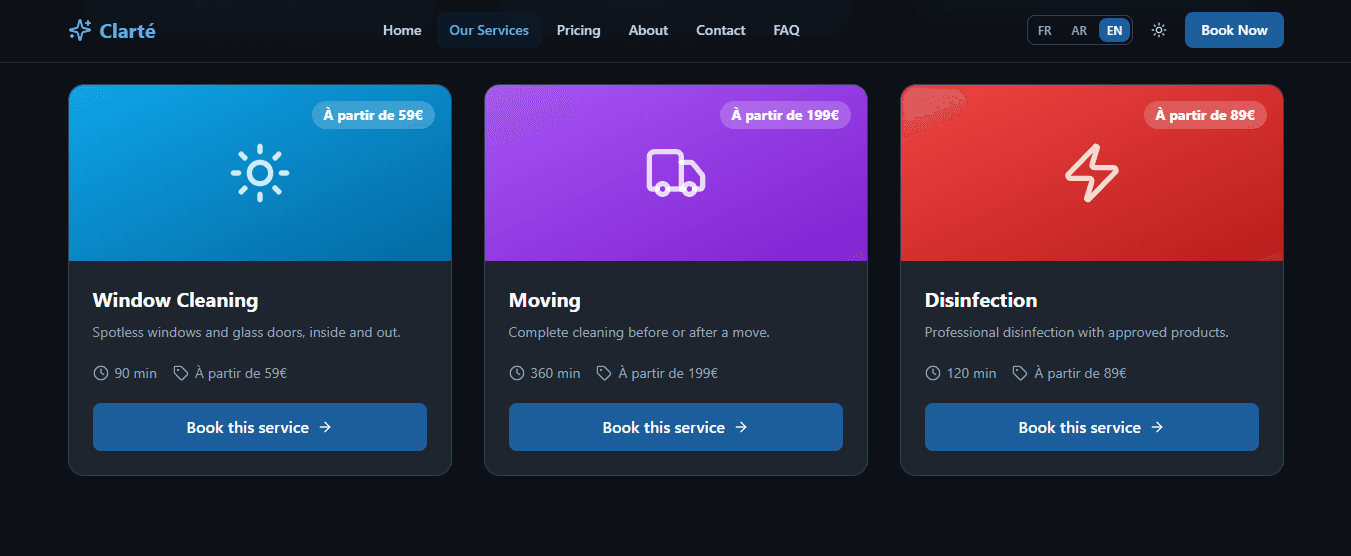Select the EN language option
The width and height of the screenshot is (1351, 556).
pyautogui.click(x=1114, y=30)
